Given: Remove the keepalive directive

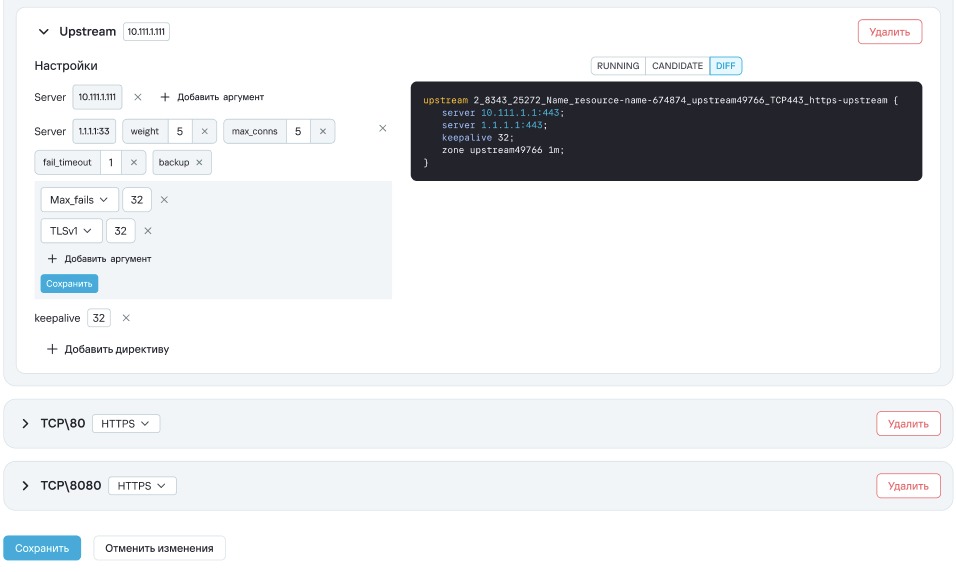Looking at the screenshot, I should pos(126,318).
